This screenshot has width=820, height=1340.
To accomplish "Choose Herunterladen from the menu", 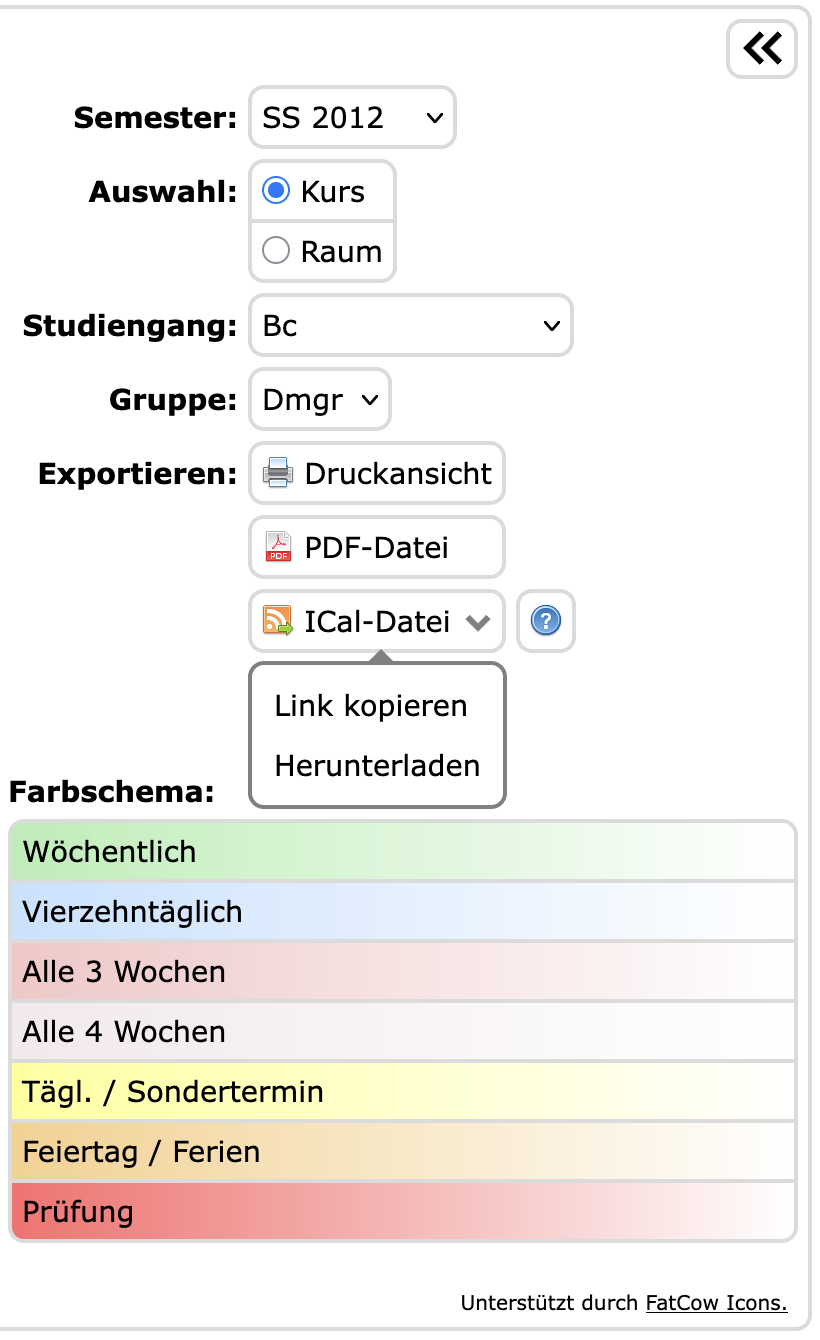I will pos(377,766).
